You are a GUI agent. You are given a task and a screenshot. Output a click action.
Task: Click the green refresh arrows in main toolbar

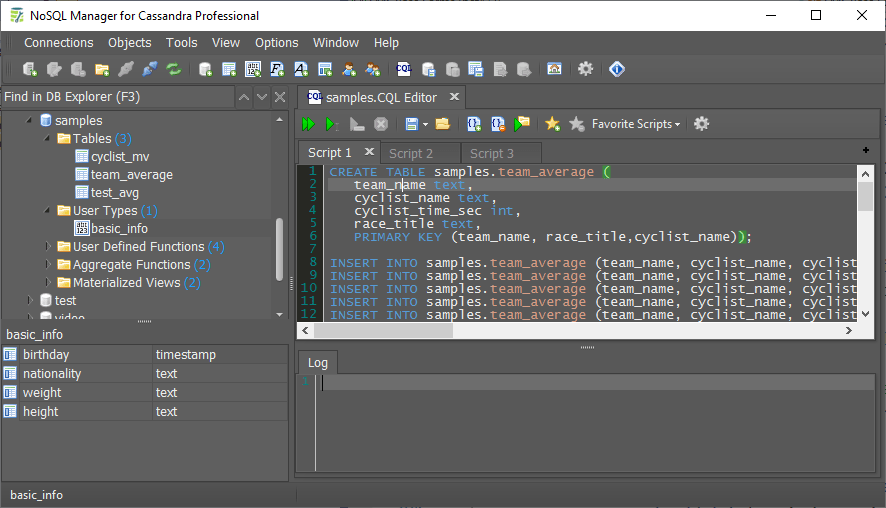tap(174, 69)
